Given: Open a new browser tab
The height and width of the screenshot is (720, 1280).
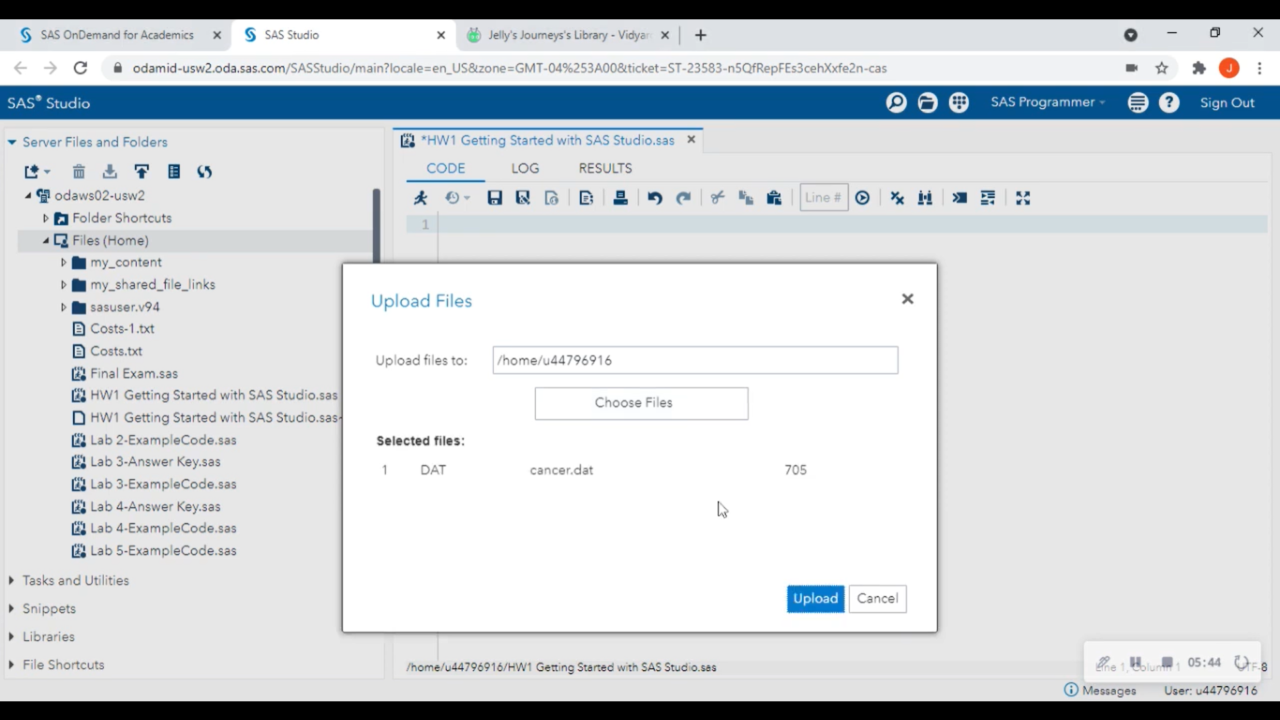Looking at the screenshot, I should pyautogui.click(x=700, y=35).
